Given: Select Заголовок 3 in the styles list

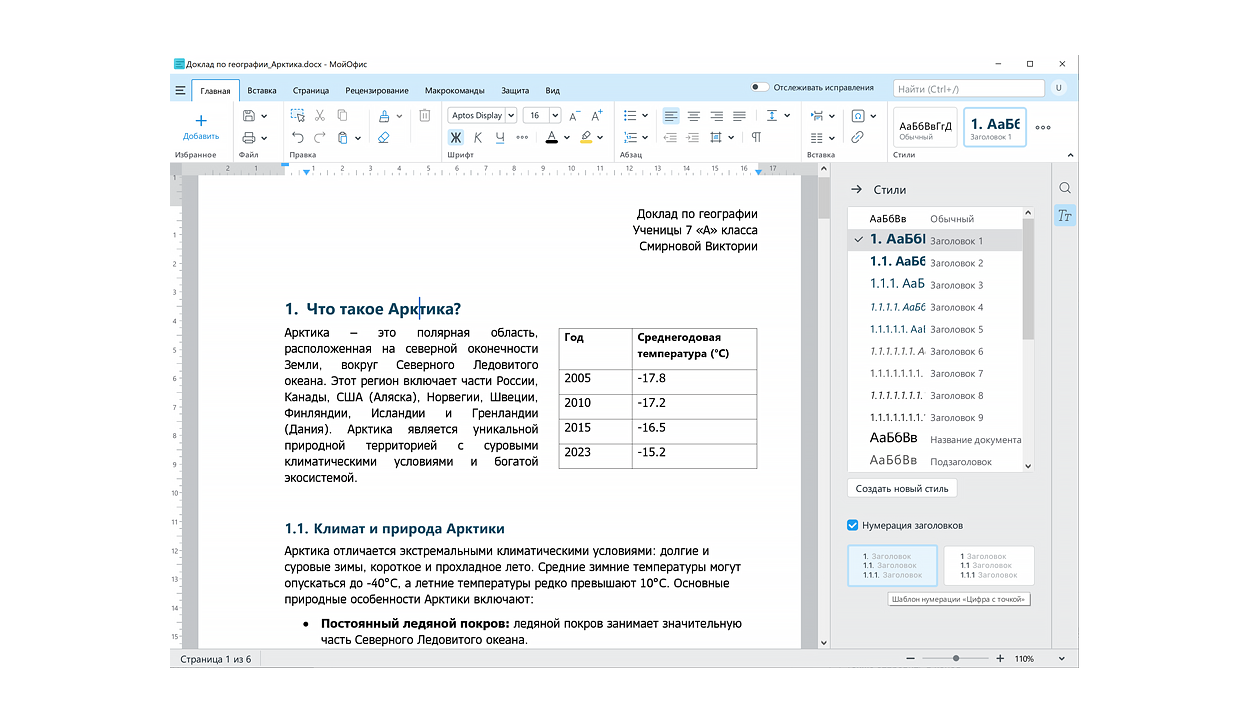Looking at the screenshot, I should coord(935,285).
